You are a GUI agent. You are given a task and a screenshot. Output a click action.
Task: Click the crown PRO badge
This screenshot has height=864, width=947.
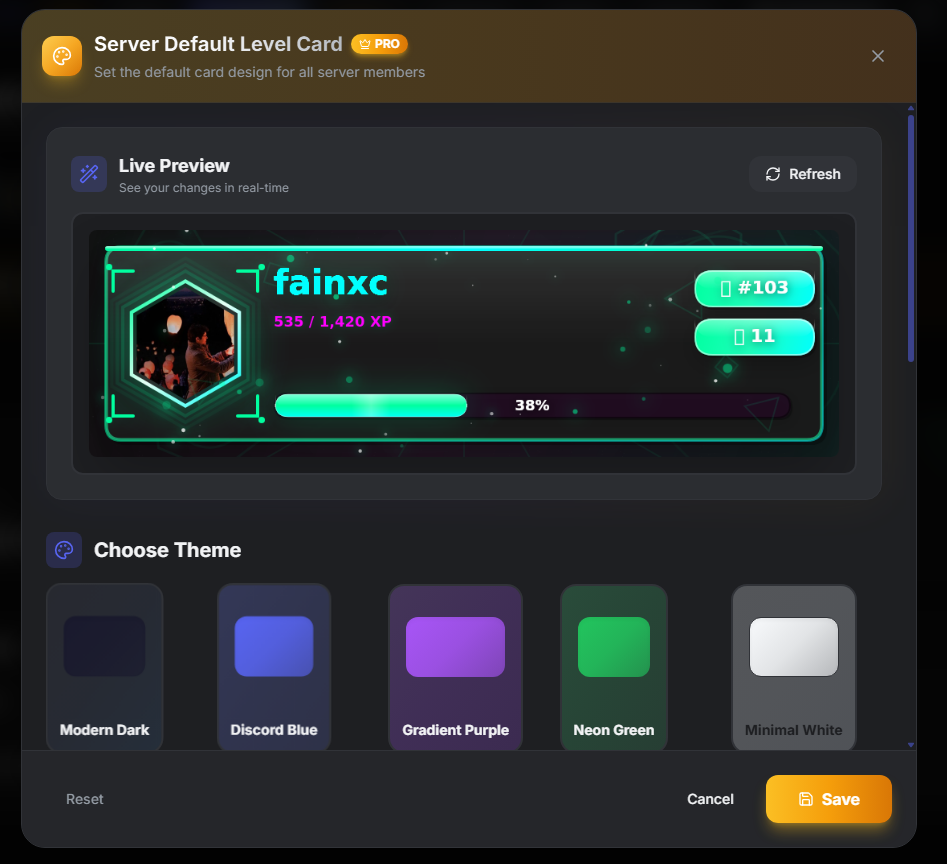379,44
